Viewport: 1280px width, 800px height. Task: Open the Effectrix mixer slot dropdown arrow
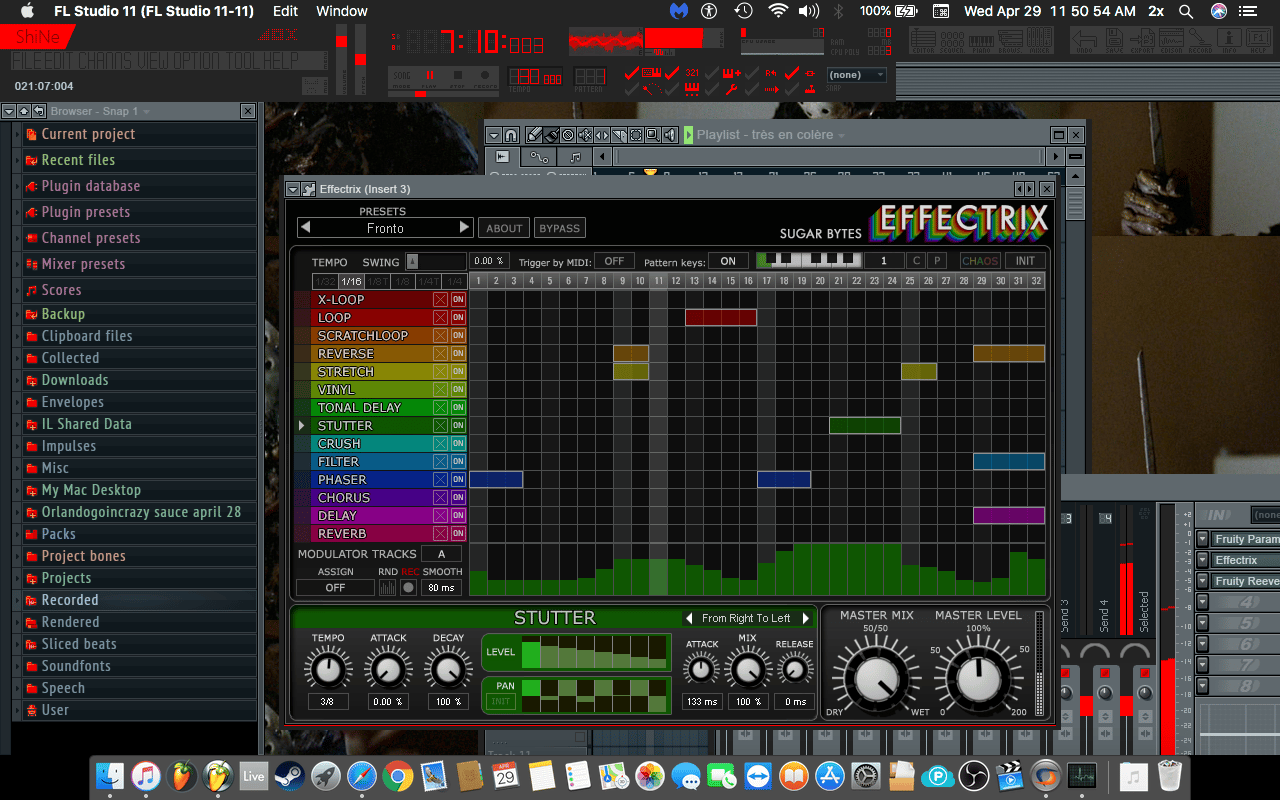pos(1202,560)
